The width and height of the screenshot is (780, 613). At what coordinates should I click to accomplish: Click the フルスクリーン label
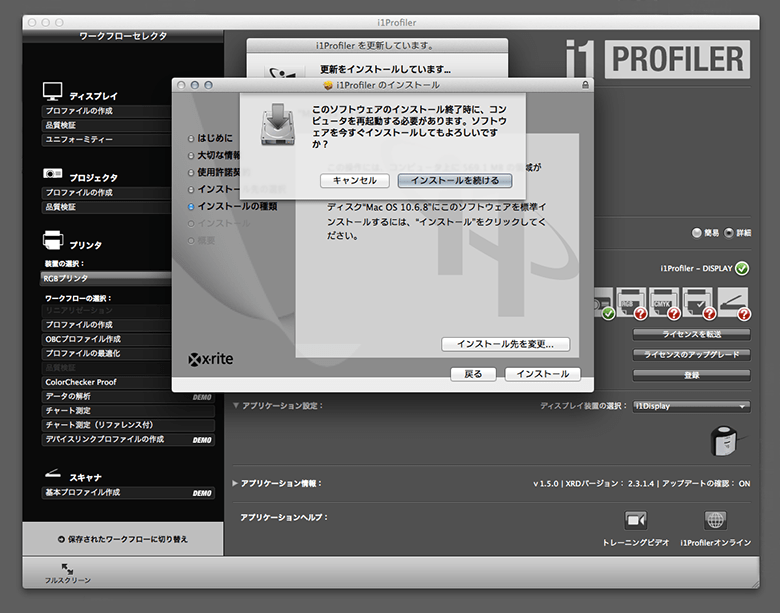pos(68,580)
